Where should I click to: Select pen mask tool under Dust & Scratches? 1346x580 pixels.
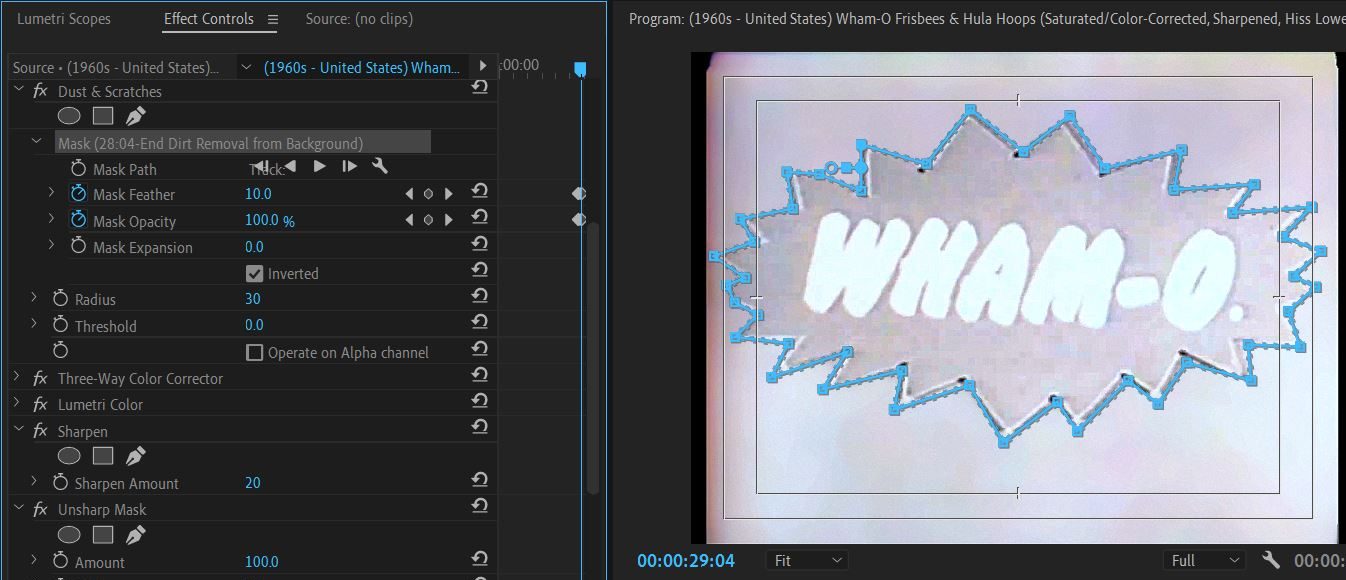(x=135, y=116)
